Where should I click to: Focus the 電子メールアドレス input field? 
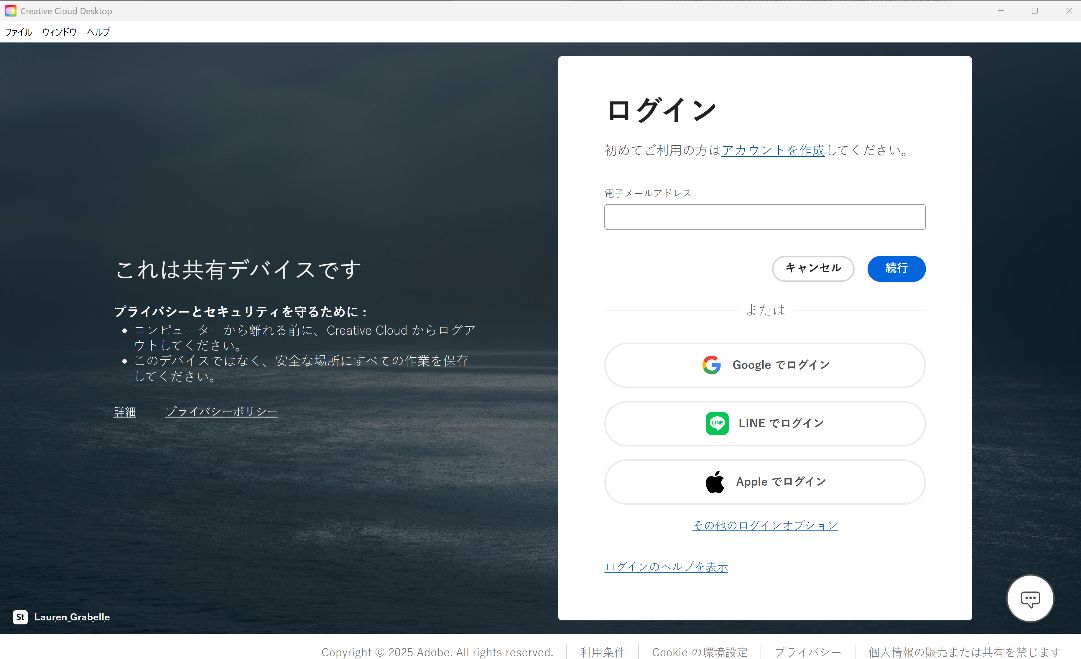click(x=765, y=217)
